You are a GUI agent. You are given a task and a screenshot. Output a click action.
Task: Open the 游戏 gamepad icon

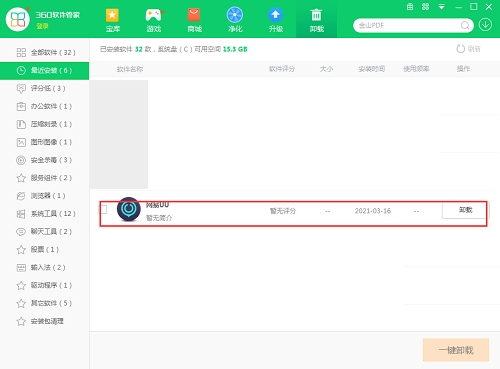click(154, 15)
